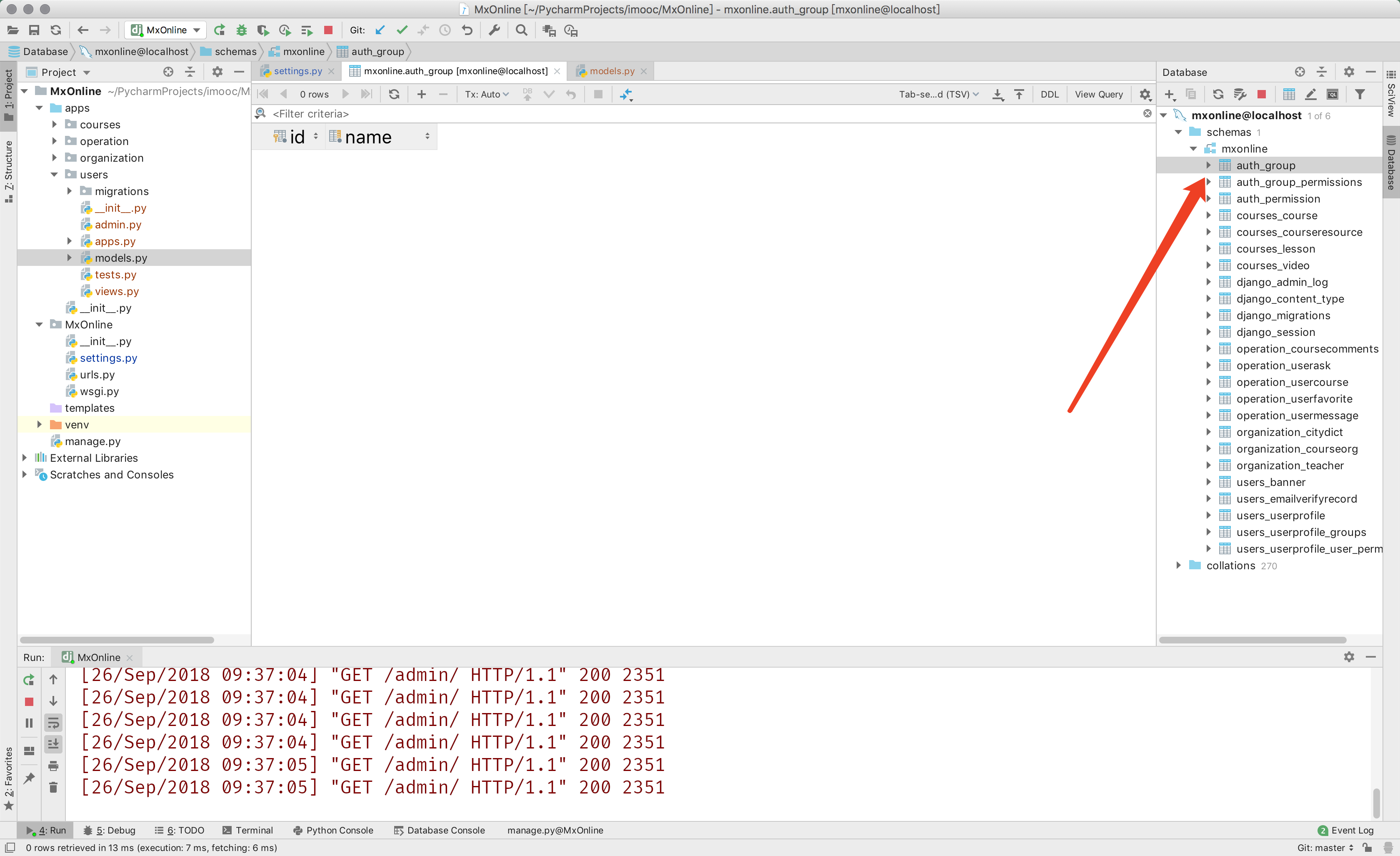
Task: Pause the run console output
Action: pos(29,723)
